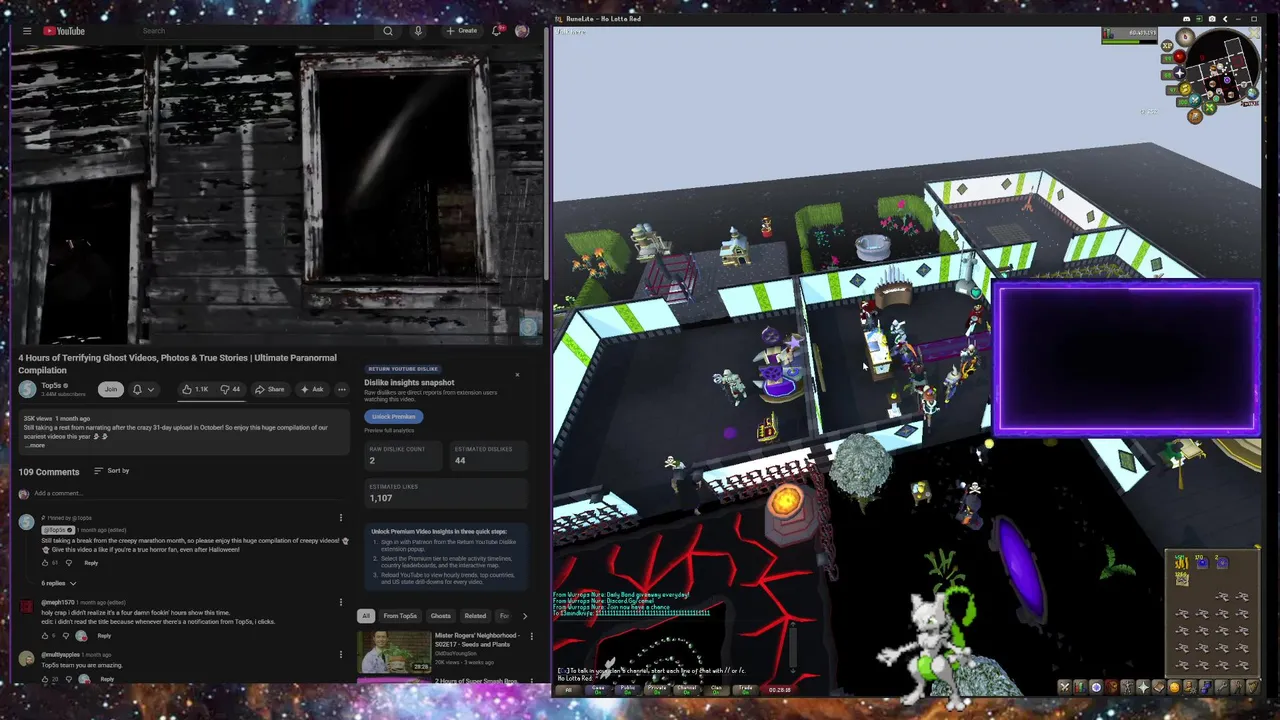The width and height of the screenshot is (1280, 720).
Task: Close the Return YouTube Dislike panel
Action: [x=517, y=375]
